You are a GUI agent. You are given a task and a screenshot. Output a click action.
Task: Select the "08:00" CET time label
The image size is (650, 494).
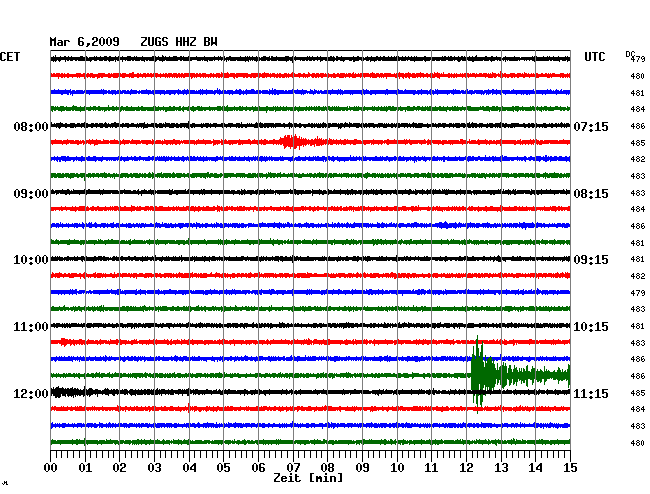pyautogui.click(x=31, y=126)
